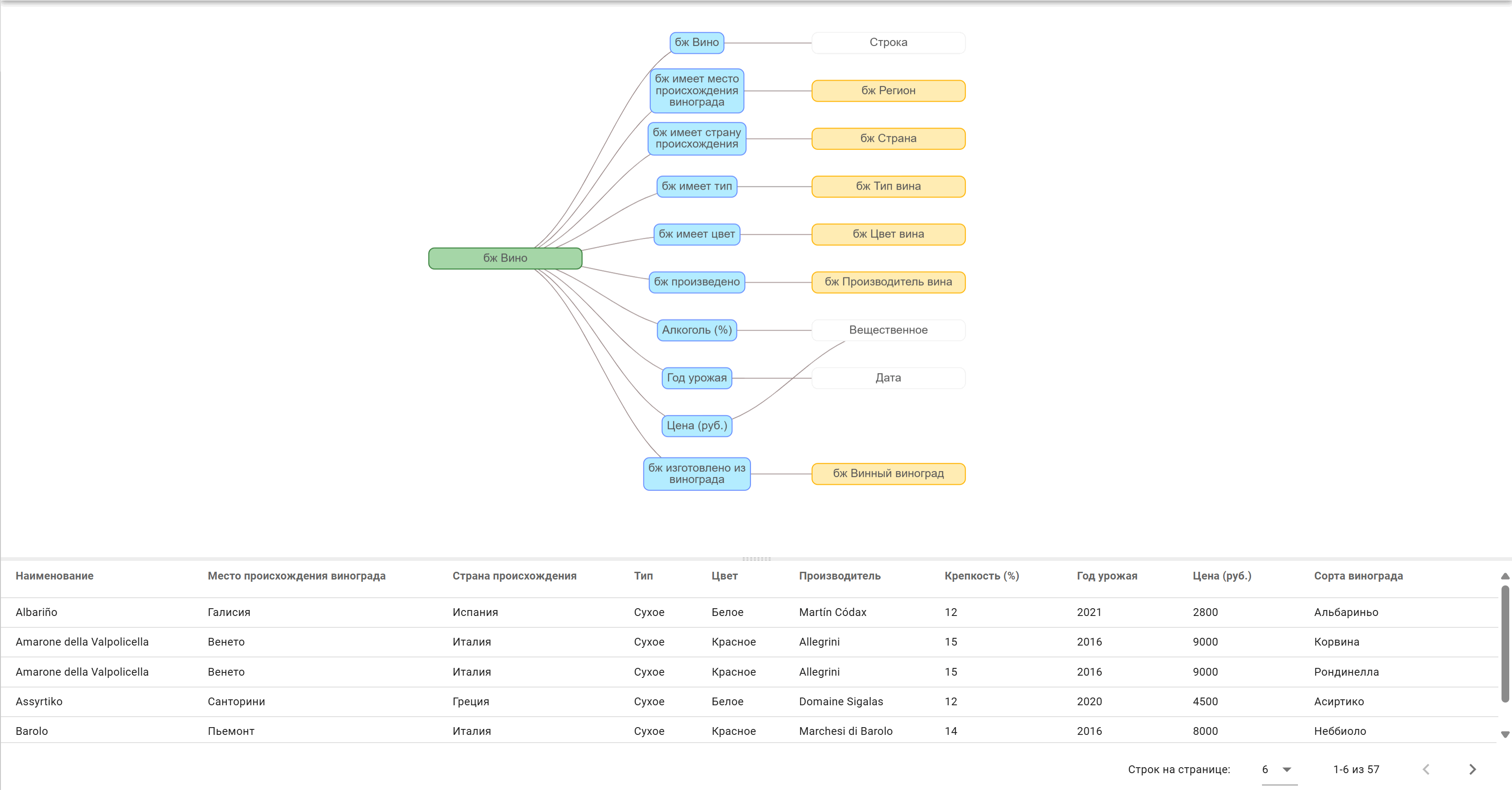The image size is (1512, 790).
Task: Click 'Пьемонт' region cell
Action: coord(231,731)
